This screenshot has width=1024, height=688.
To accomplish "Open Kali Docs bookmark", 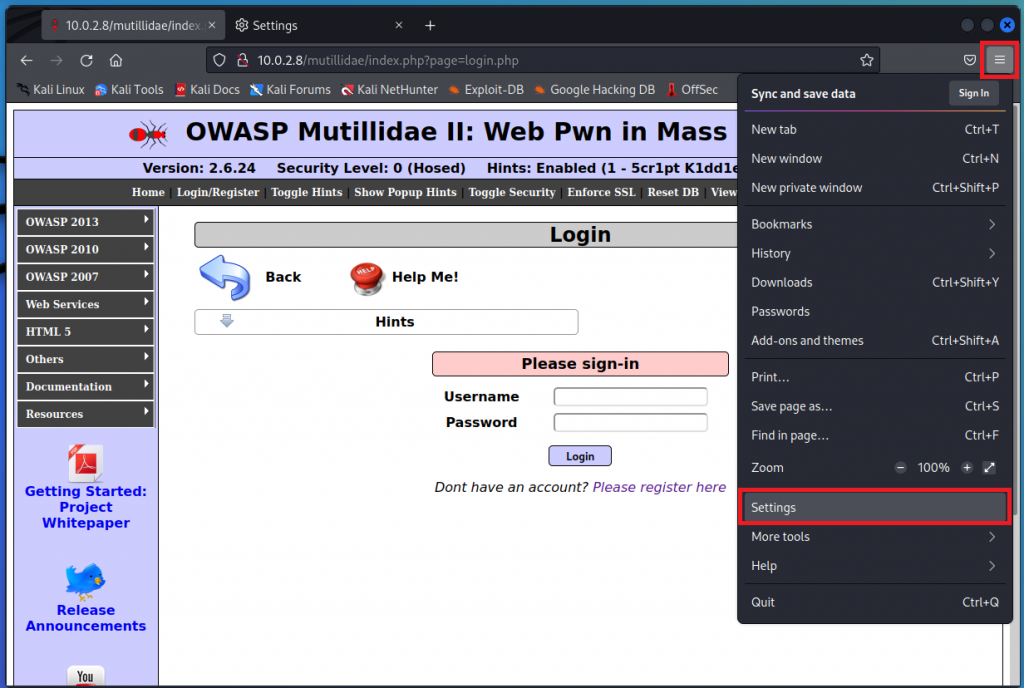I will (x=207, y=89).
